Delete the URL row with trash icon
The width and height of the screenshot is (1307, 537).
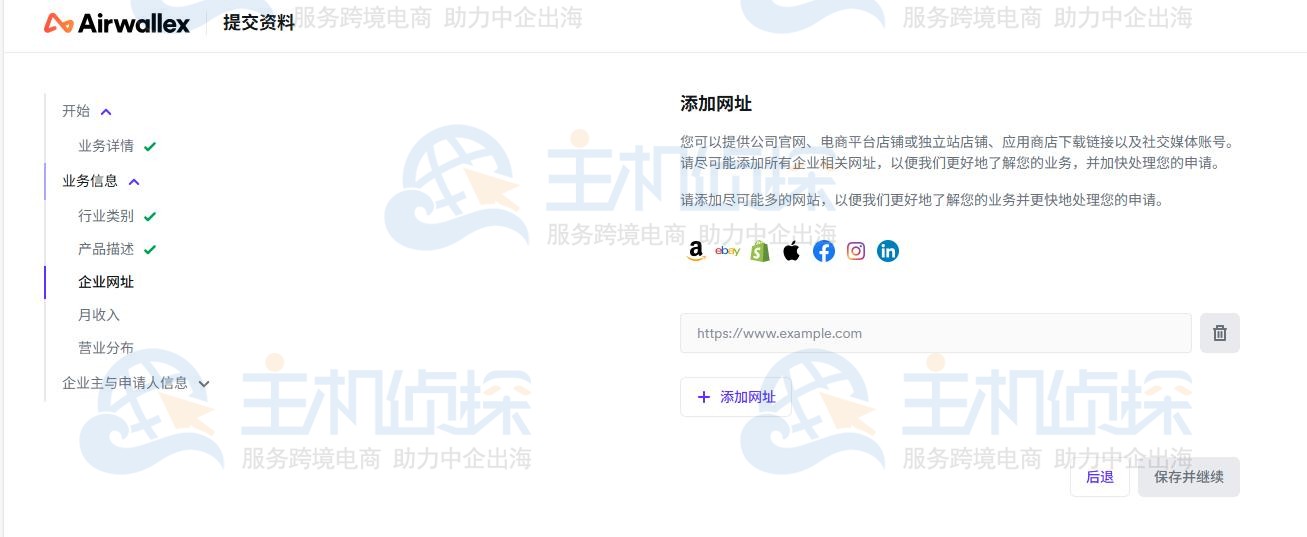pyautogui.click(x=1219, y=333)
